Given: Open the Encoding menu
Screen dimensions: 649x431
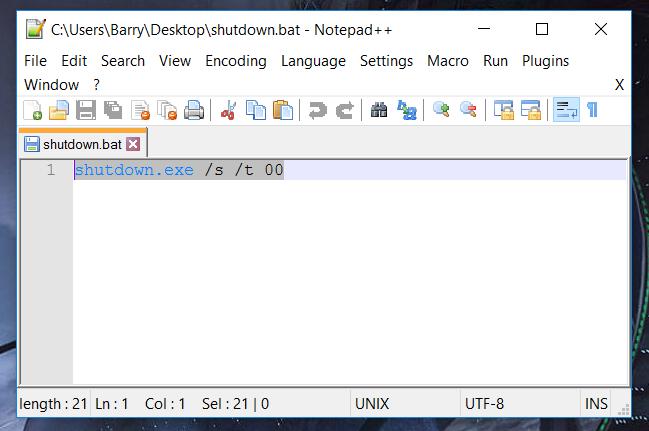Looking at the screenshot, I should click(236, 61).
